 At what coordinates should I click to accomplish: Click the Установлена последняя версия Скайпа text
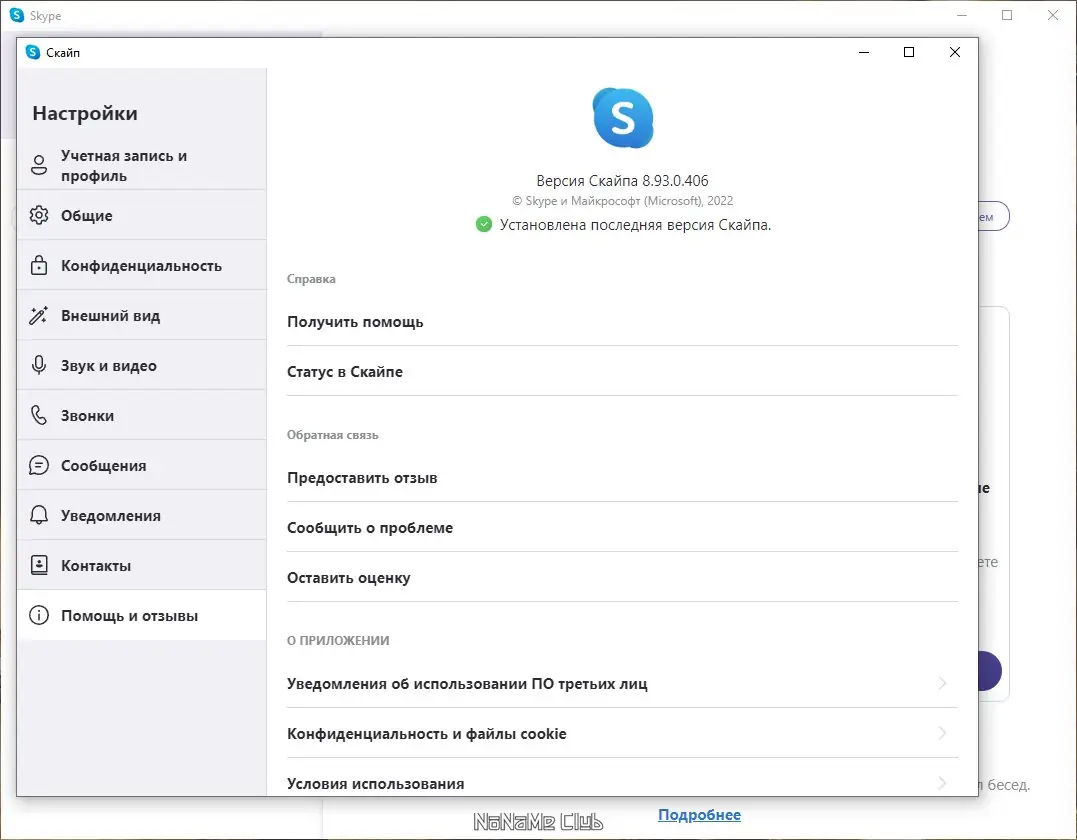(x=635, y=225)
